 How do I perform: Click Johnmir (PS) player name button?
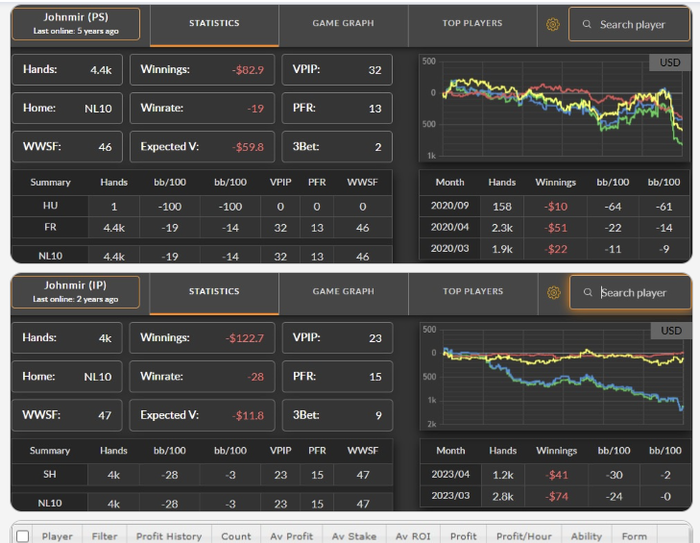click(x=76, y=24)
